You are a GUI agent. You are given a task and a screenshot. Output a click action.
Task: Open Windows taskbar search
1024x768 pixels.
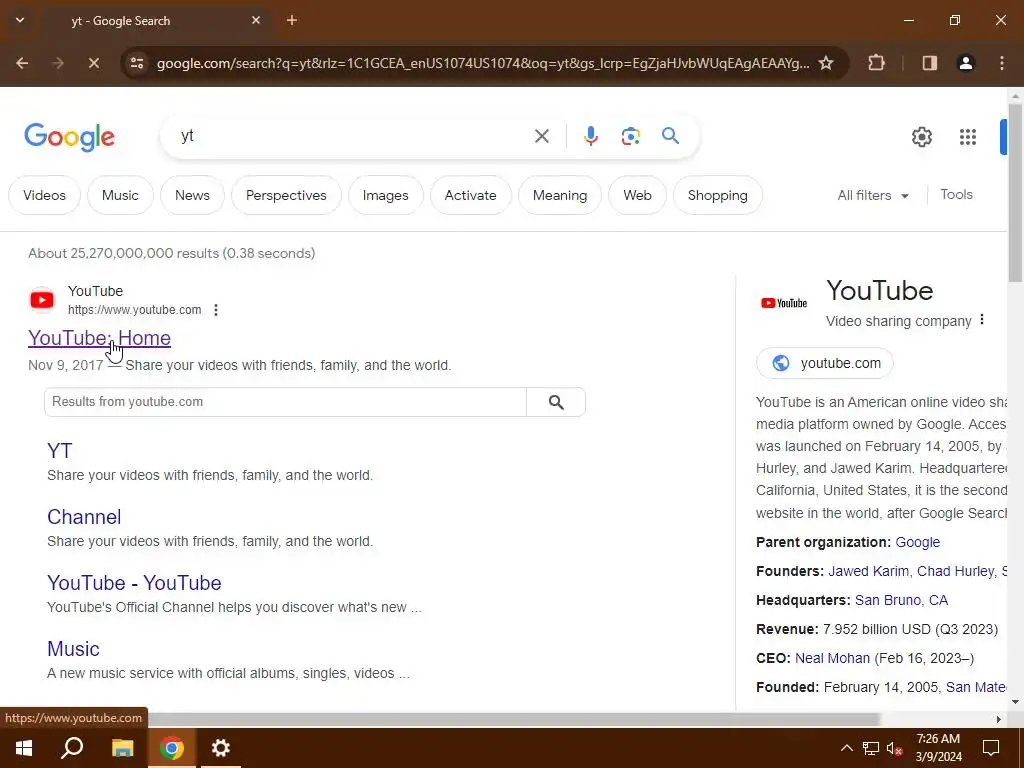click(72, 748)
